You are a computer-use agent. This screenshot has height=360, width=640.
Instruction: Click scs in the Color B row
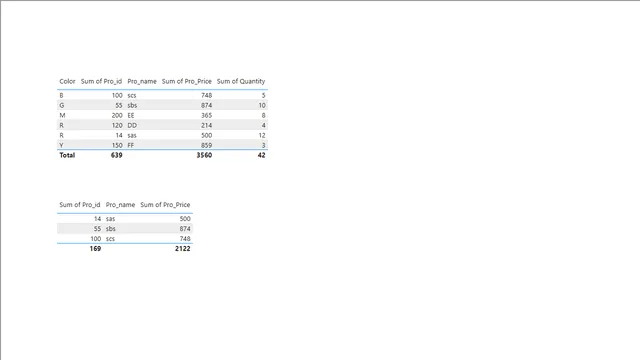pos(131,95)
